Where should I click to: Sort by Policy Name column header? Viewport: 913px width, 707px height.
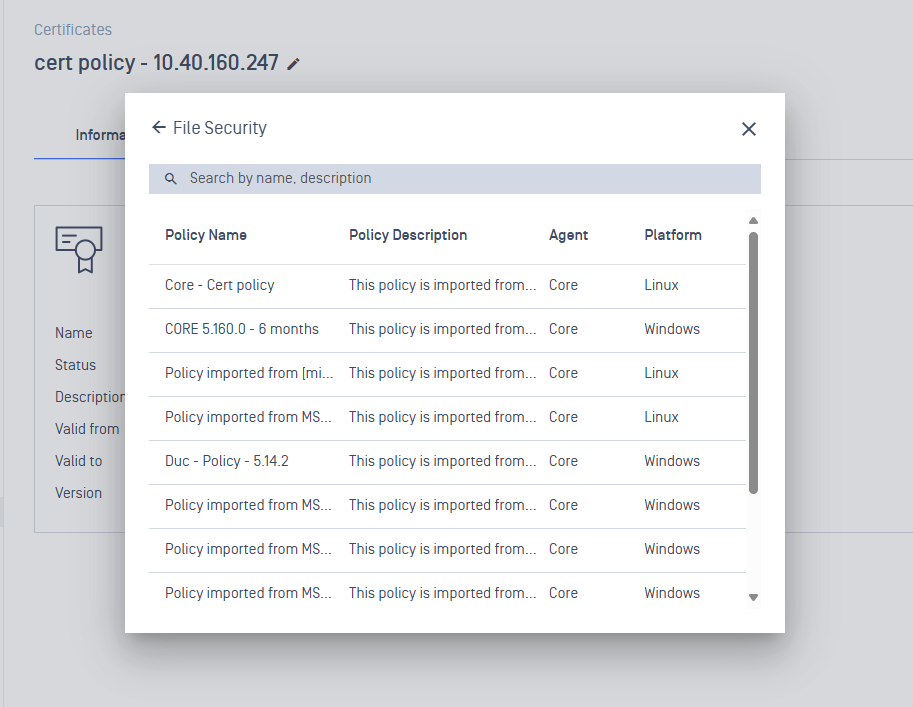click(206, 235)
